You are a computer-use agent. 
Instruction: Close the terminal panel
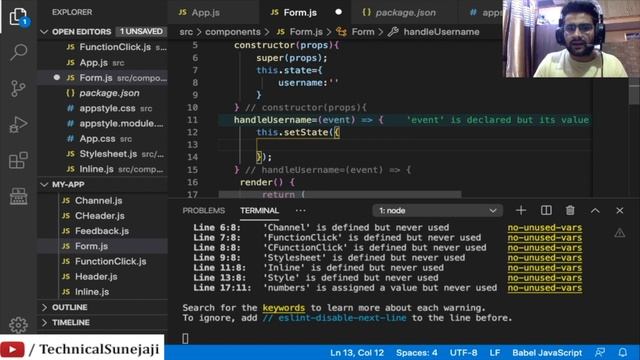coord(620,211)
